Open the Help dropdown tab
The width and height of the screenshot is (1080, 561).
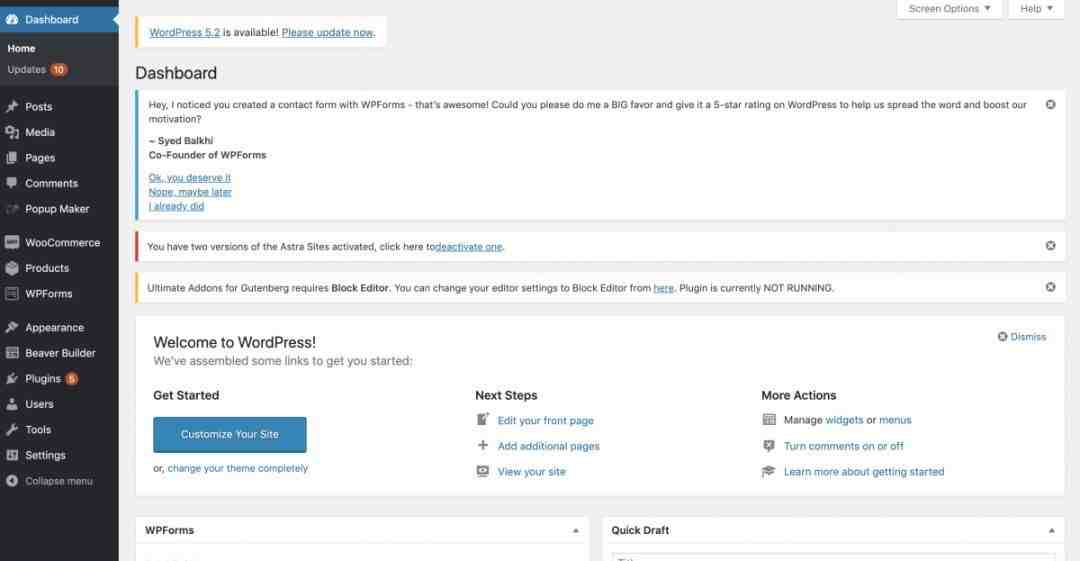(x=1036, y=9)
